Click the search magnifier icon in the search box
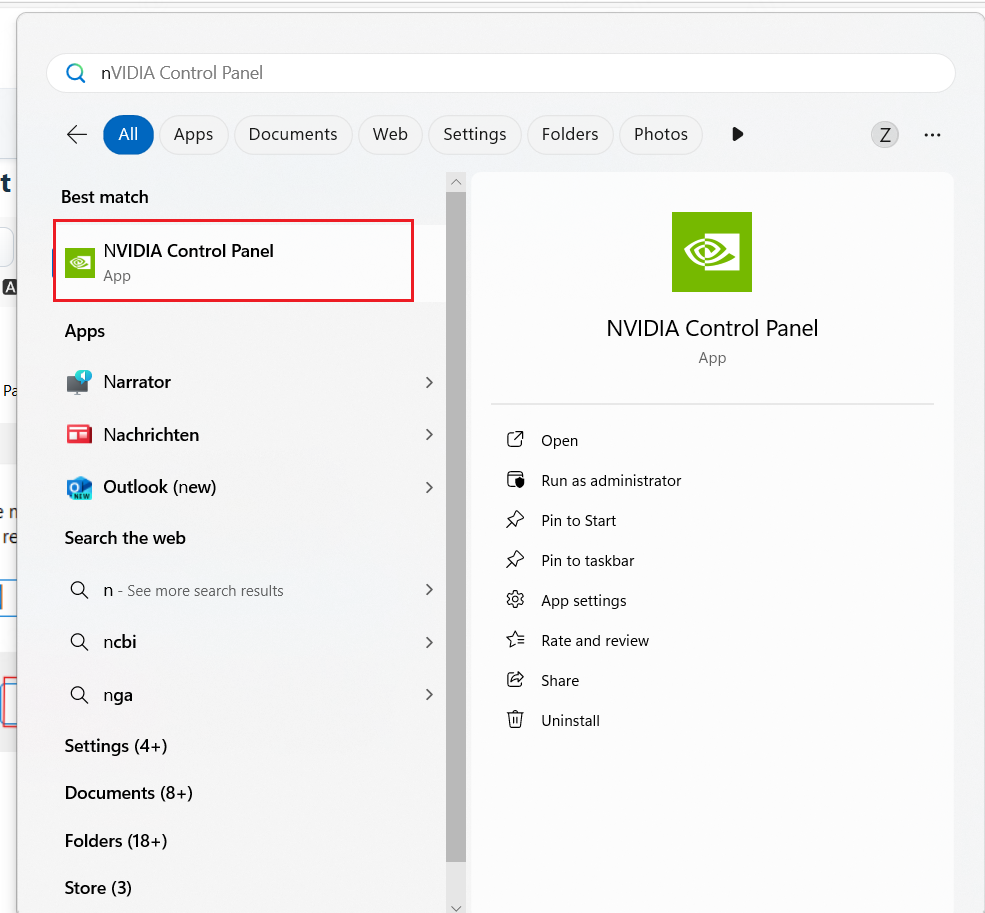This screenshot has width=985, height=913. [x=76, y=73]
